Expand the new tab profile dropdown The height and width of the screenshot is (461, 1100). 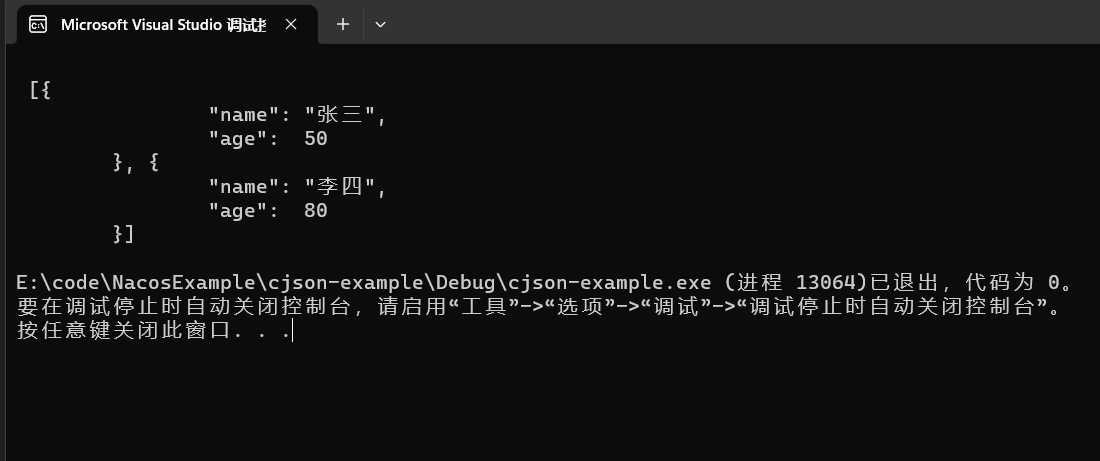tap(380, 24)
